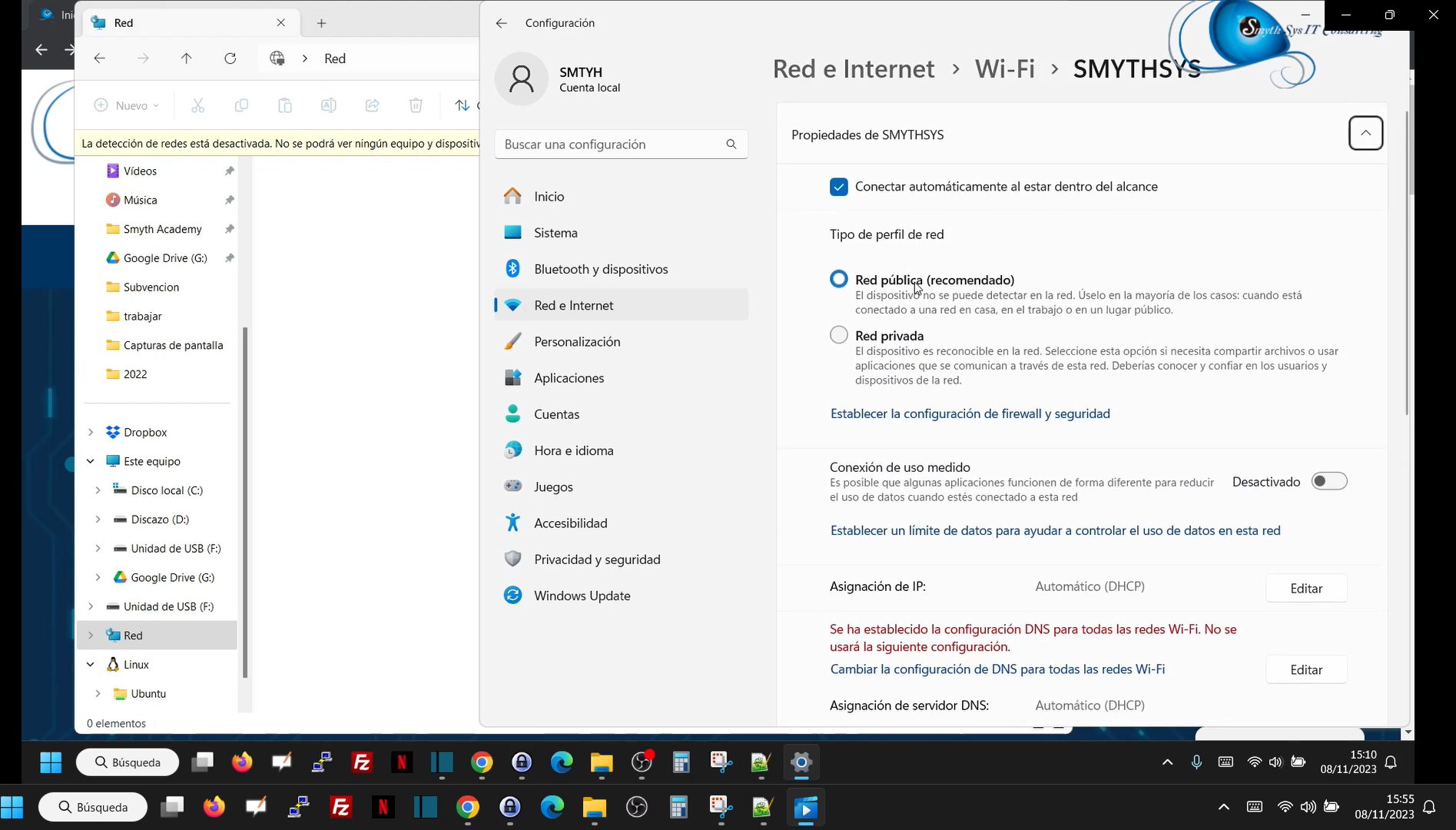Click the back arrow in Configuración
Image resolution: width=1456 pixels, height=830 pixels.
coord(502,23)
